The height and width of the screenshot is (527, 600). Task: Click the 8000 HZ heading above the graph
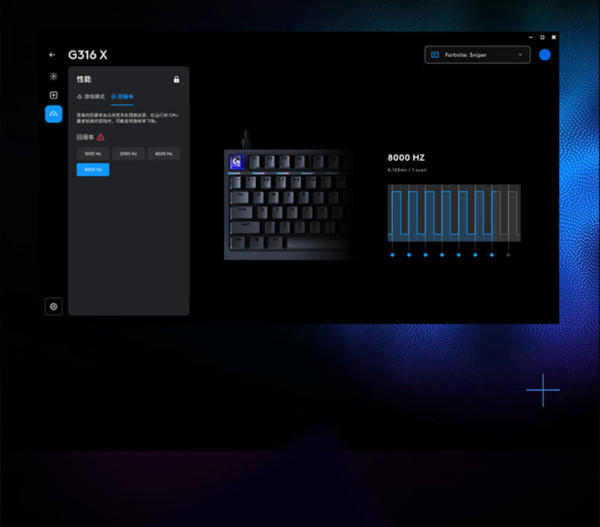(406, 158)
